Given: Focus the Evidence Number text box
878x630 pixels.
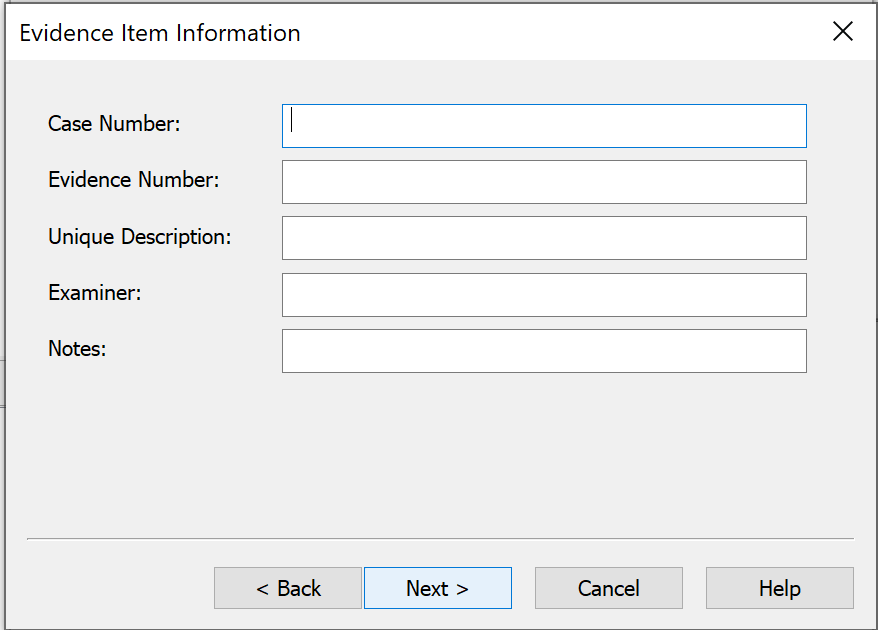Looking at the screenshot, I should [x=544, y=182].
